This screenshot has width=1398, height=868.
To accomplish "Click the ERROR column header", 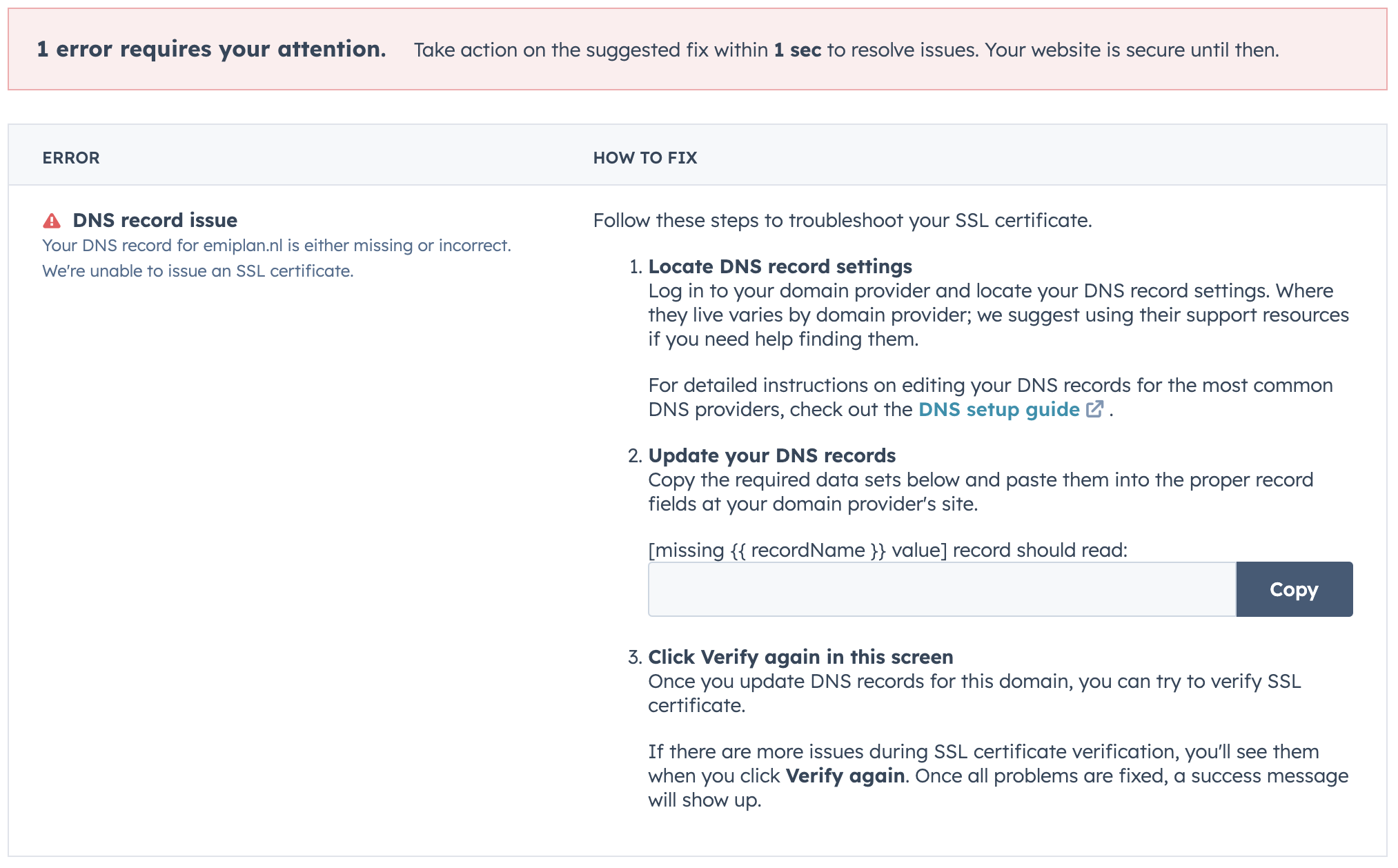I will click(71, 158).
